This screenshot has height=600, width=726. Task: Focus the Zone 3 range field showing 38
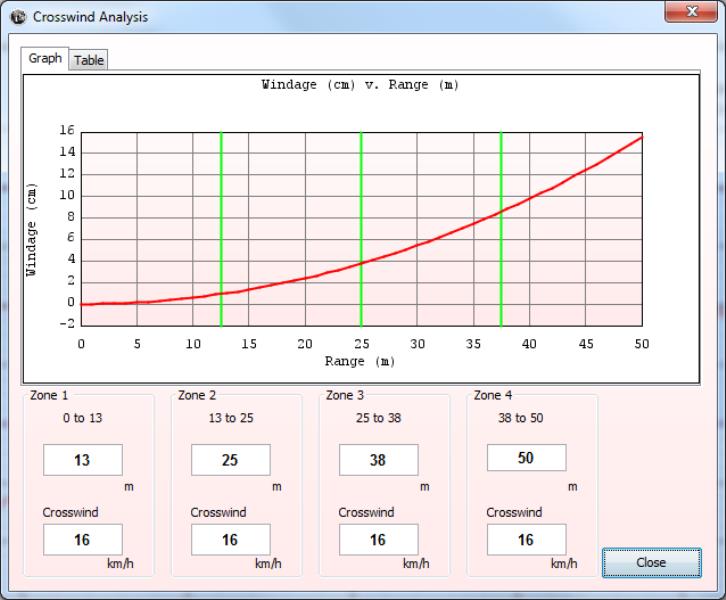(378, 461)
